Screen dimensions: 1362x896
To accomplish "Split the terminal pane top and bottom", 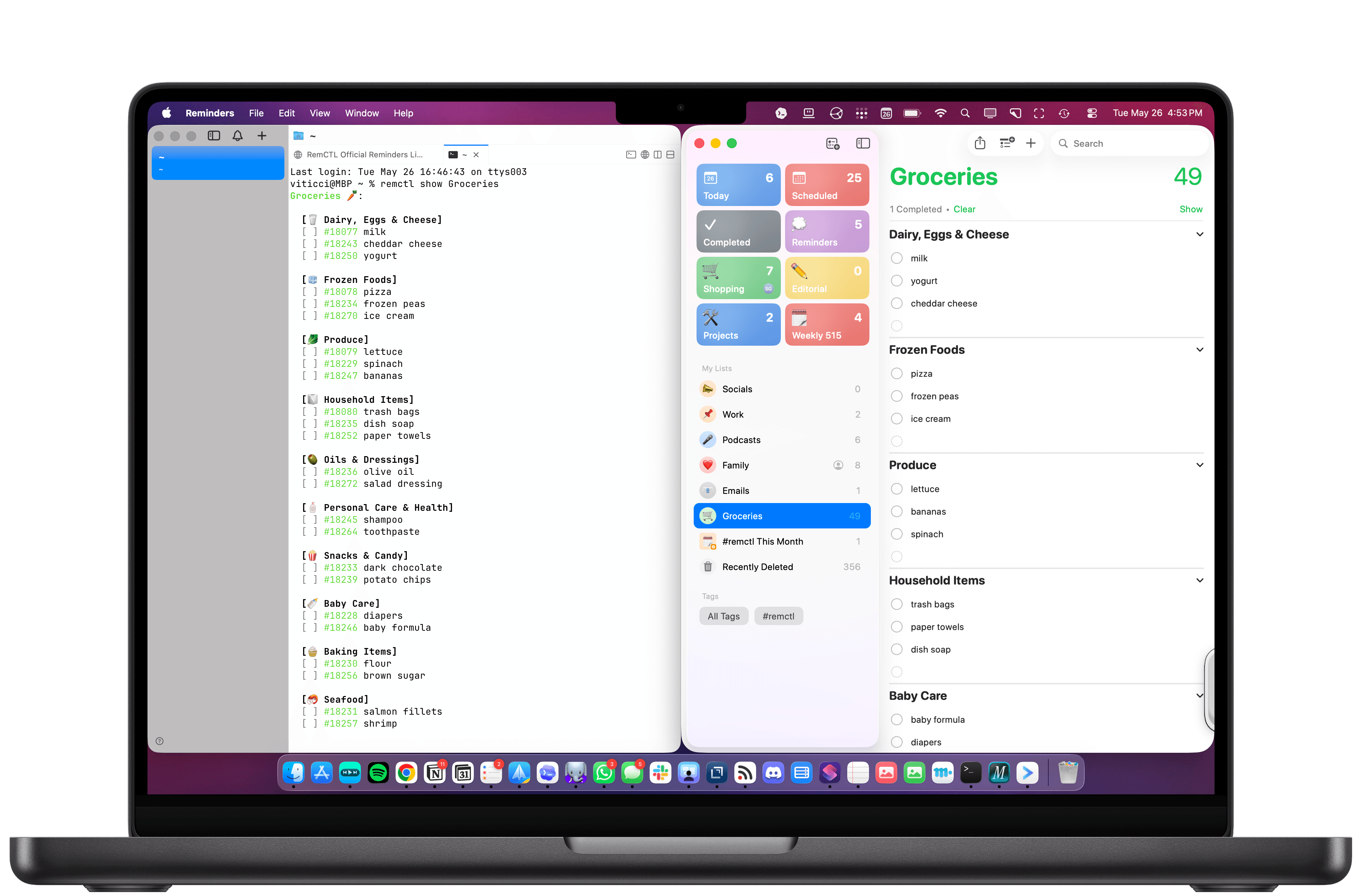I will click(x=670, y=155).
